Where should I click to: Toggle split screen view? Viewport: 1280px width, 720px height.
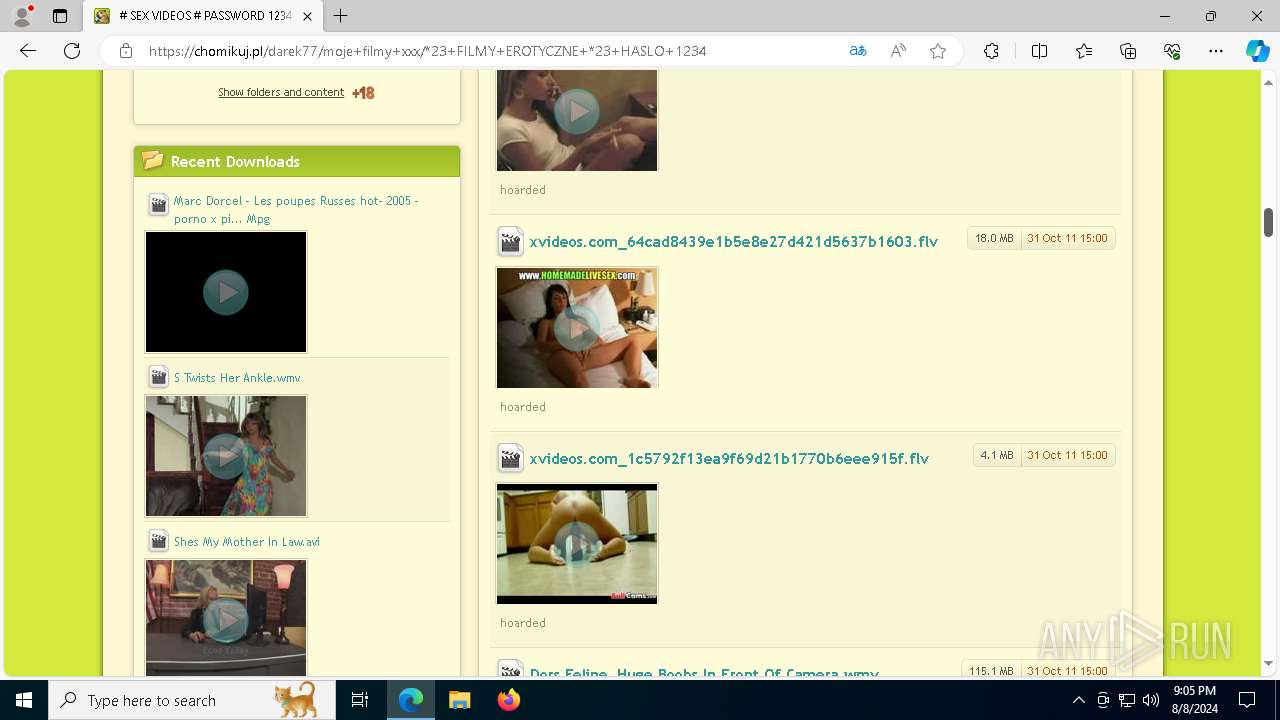point(1039,51)
